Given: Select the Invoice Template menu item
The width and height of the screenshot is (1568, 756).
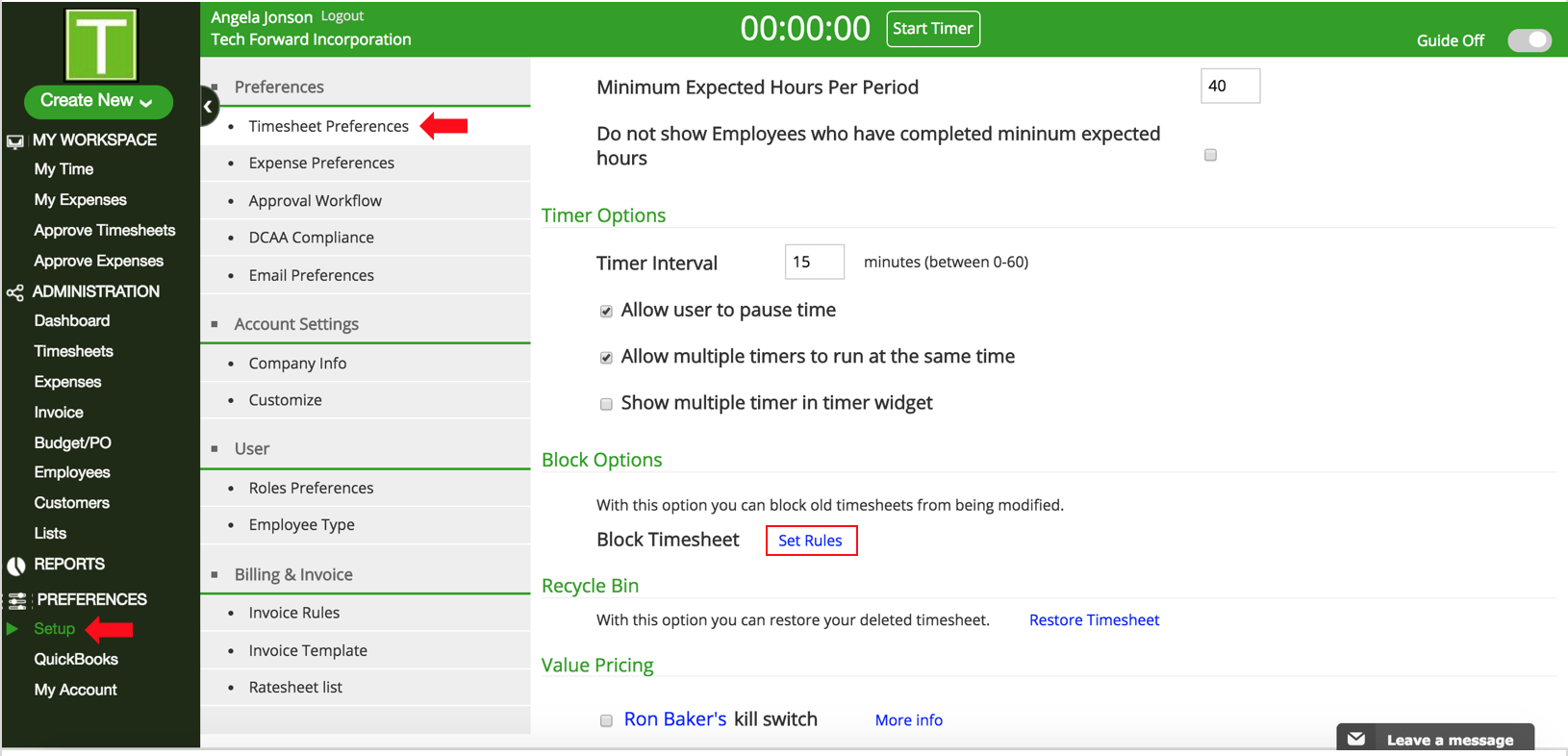Looking at the screenshot, I should tap(308, 650).
